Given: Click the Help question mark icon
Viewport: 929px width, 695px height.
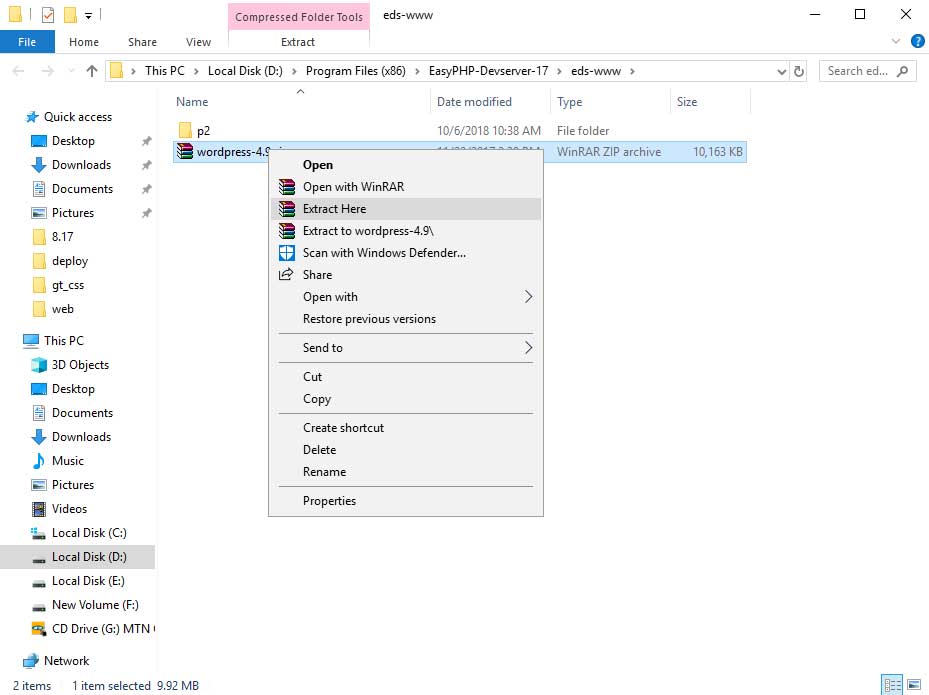Looking at the screenshot, I should [x=917, y=41].
